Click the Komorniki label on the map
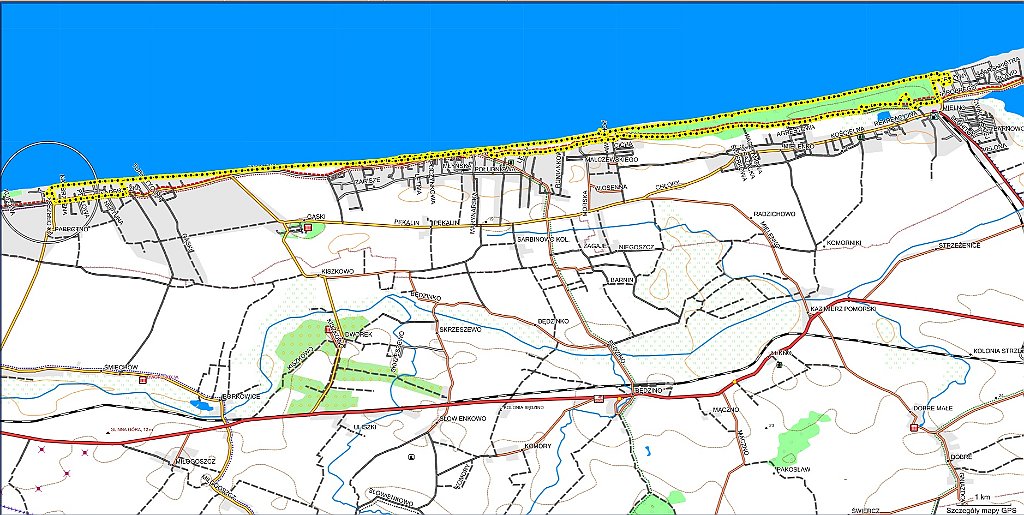The width and height of the screenshot is (1024, 515). pos(848,242)
